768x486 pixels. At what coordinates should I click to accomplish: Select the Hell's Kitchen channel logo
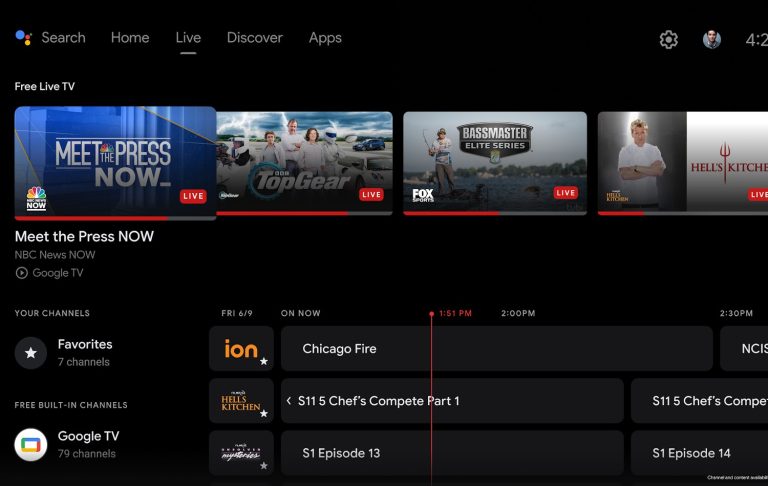241,400
